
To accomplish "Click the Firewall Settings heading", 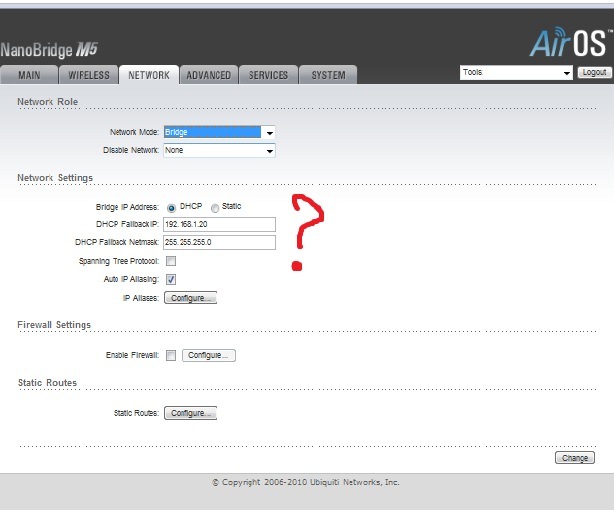I will coord(54,325).
